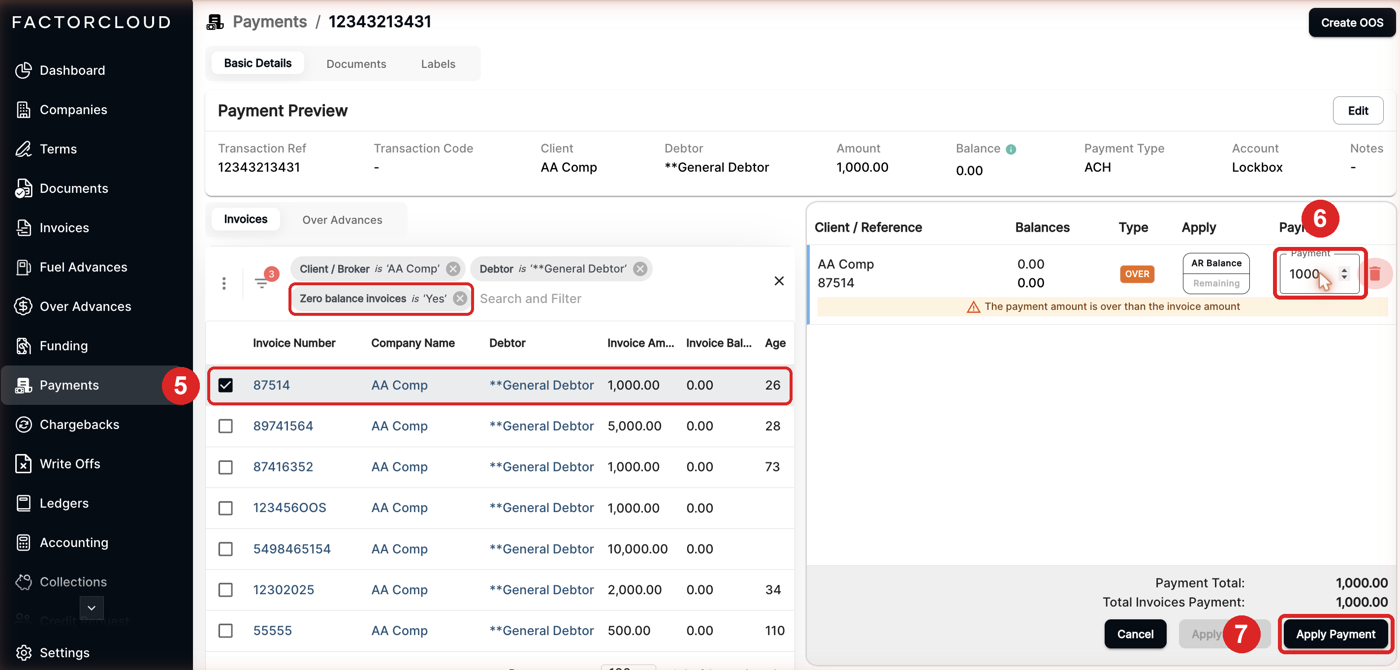
Task: Open Collections in the sidebar
Action: tap(73, 582)
